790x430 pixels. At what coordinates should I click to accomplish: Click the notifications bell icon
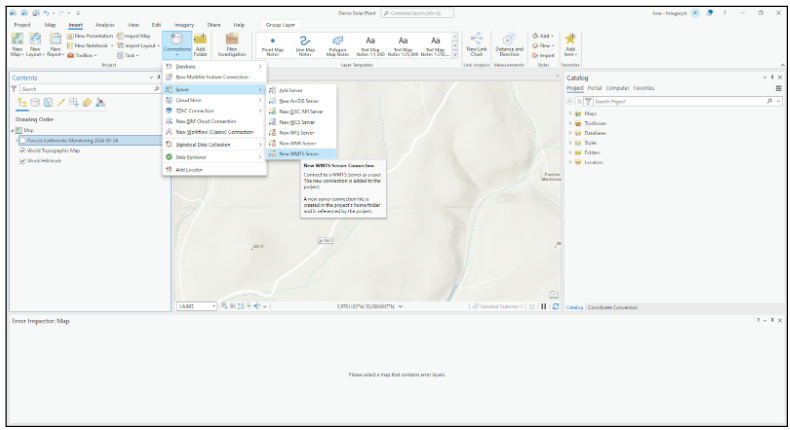point(709,13)
